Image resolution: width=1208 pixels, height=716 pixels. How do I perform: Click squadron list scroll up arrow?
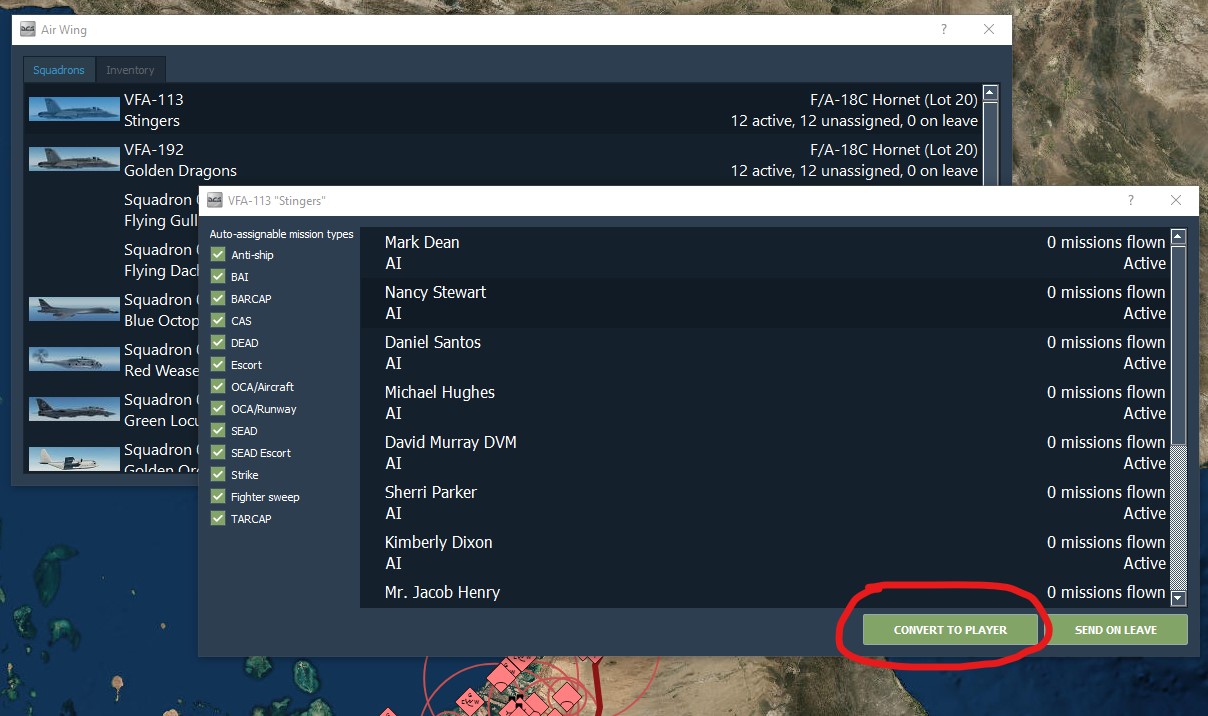point(990,93)
